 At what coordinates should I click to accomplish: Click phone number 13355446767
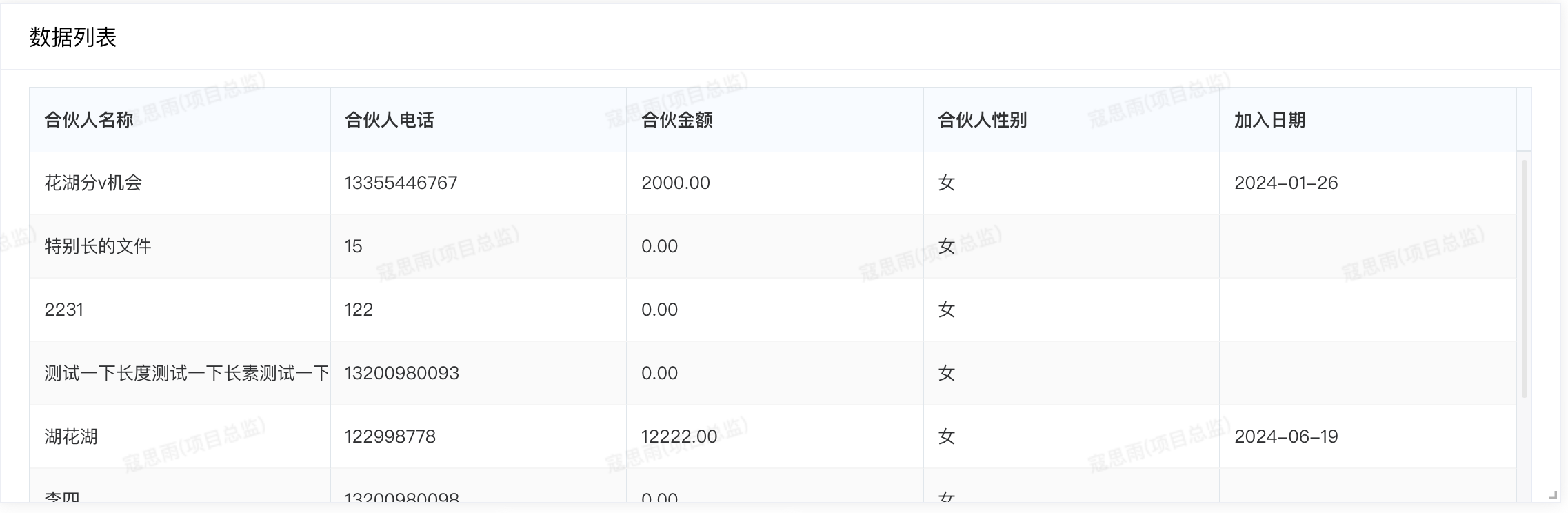point(401,183)
